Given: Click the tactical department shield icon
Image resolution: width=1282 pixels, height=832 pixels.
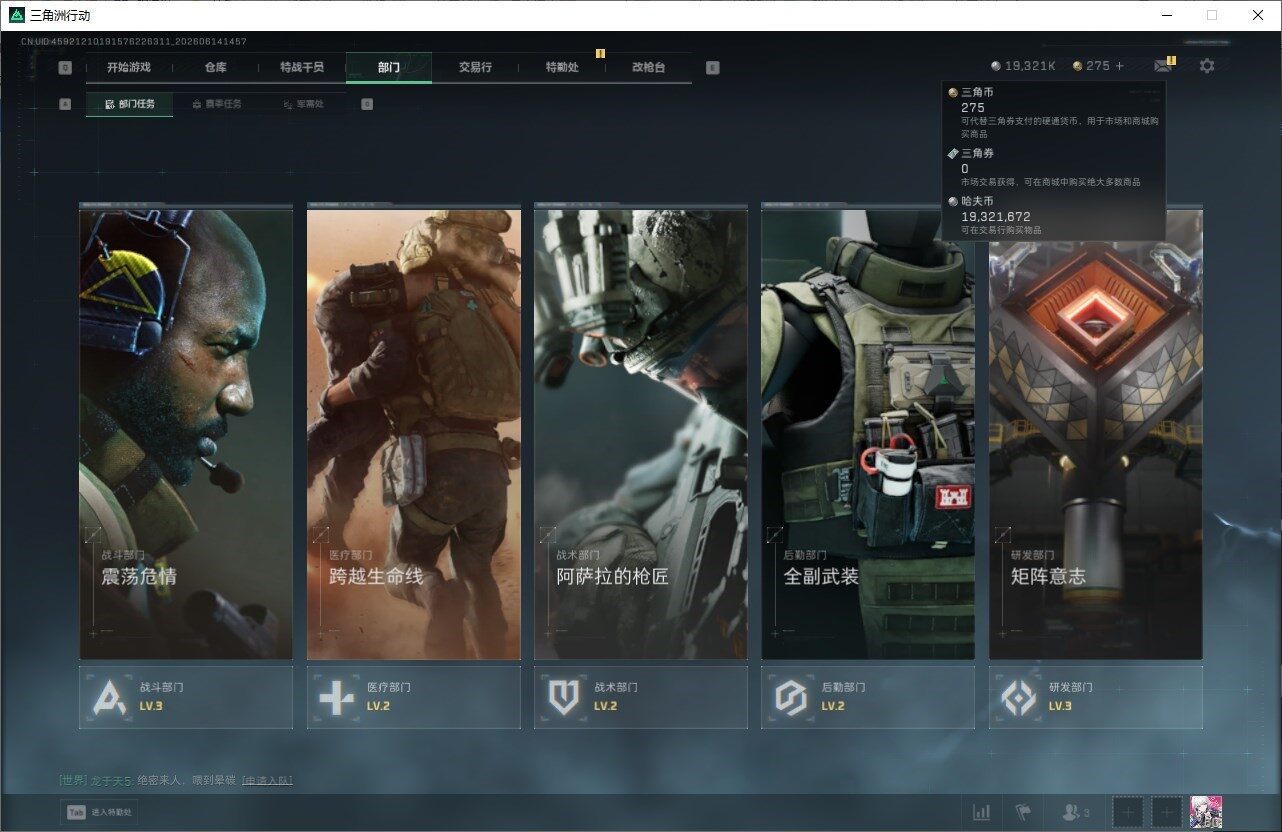Looking at the screenshot, I should pos(564,697).
